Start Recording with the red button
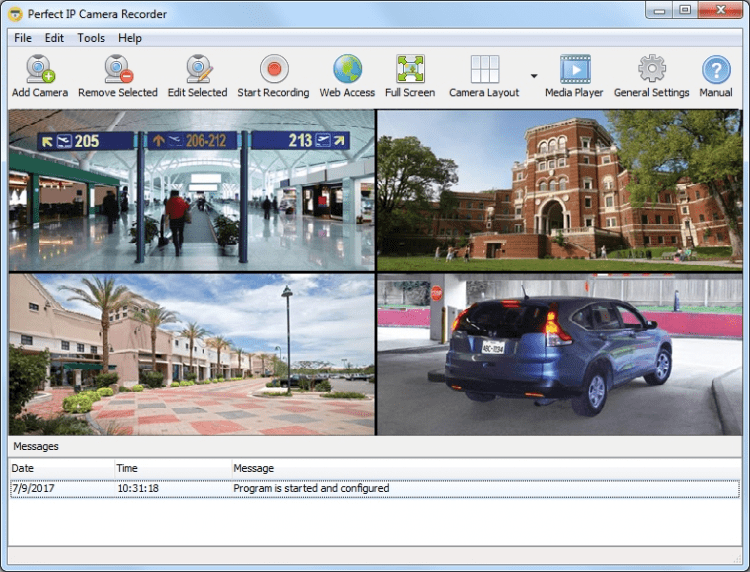Image resolution: width=750 pixels, height=572 pixels. tap(273, 70)
